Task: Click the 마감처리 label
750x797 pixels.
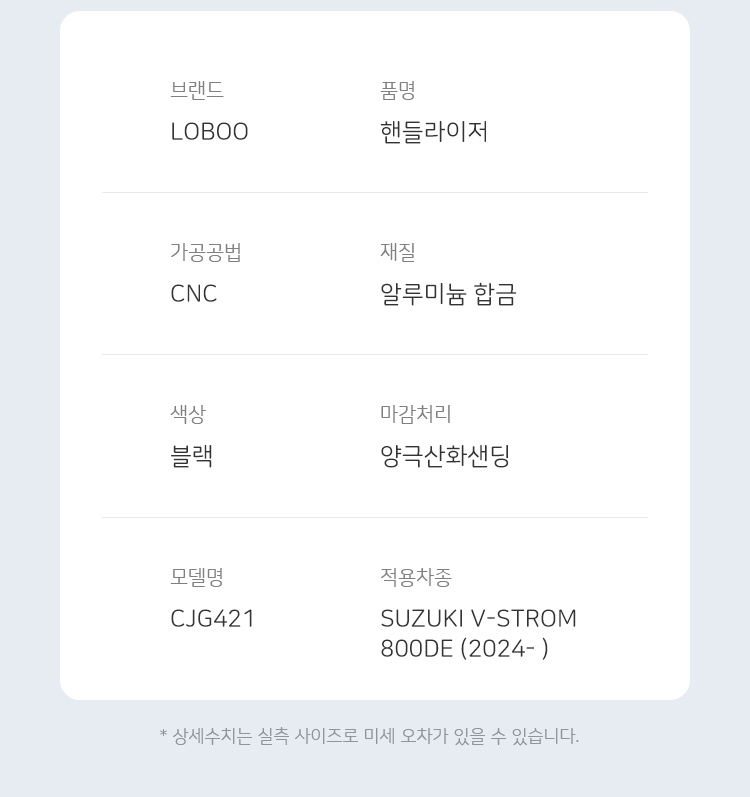Action: [x=416, y=414]
